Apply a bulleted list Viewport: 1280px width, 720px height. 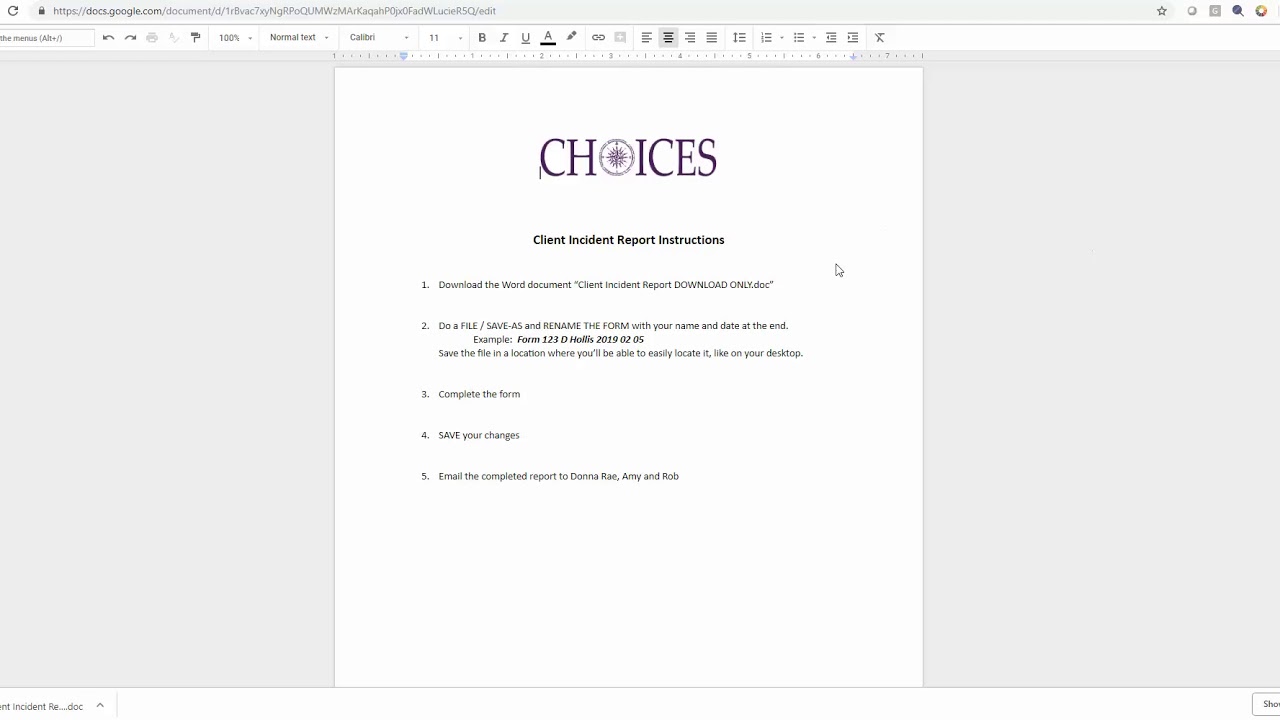tap(799, 37)
